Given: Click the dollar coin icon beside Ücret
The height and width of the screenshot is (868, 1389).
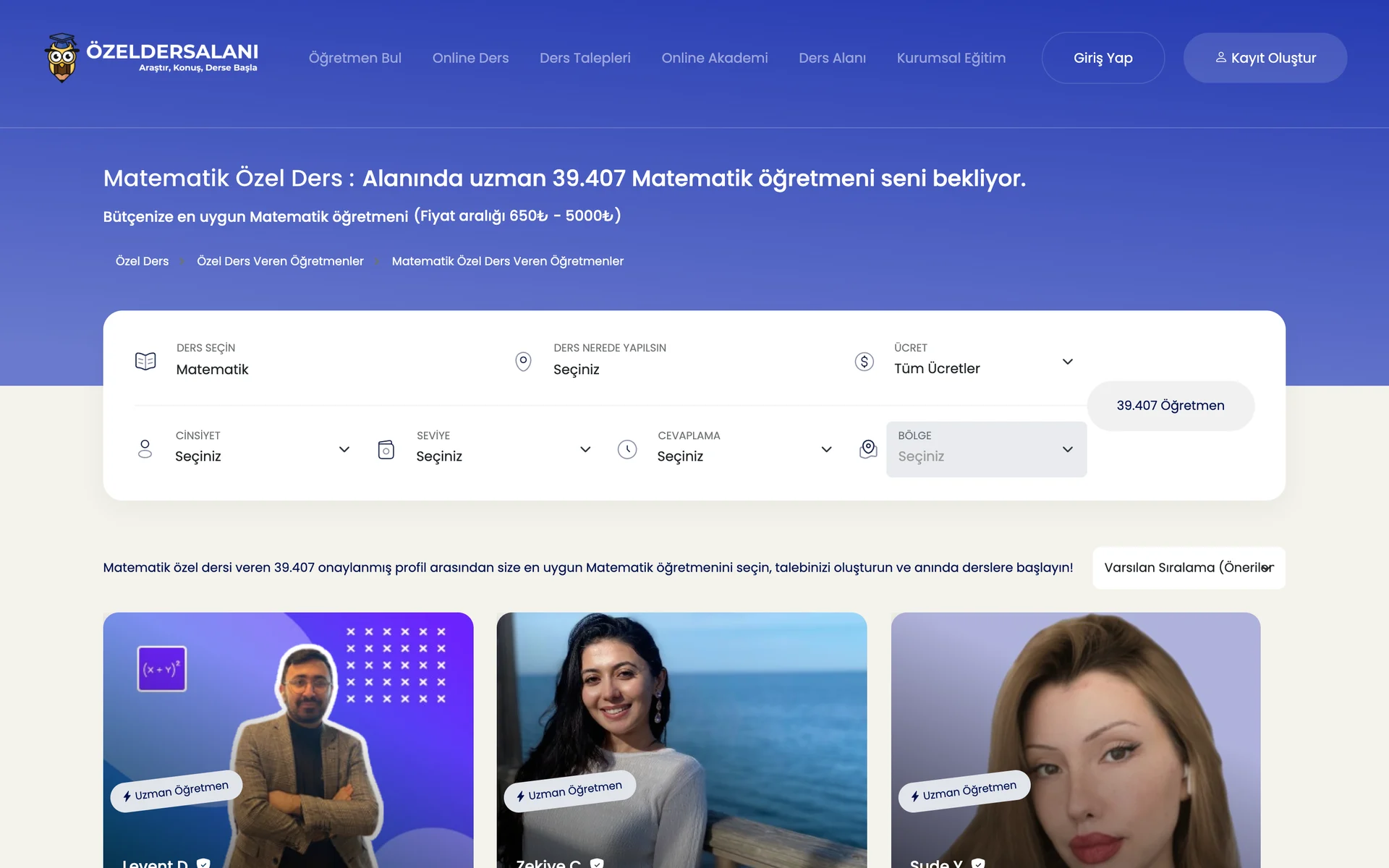Looking at the screenshot, I should click(865, 361).
